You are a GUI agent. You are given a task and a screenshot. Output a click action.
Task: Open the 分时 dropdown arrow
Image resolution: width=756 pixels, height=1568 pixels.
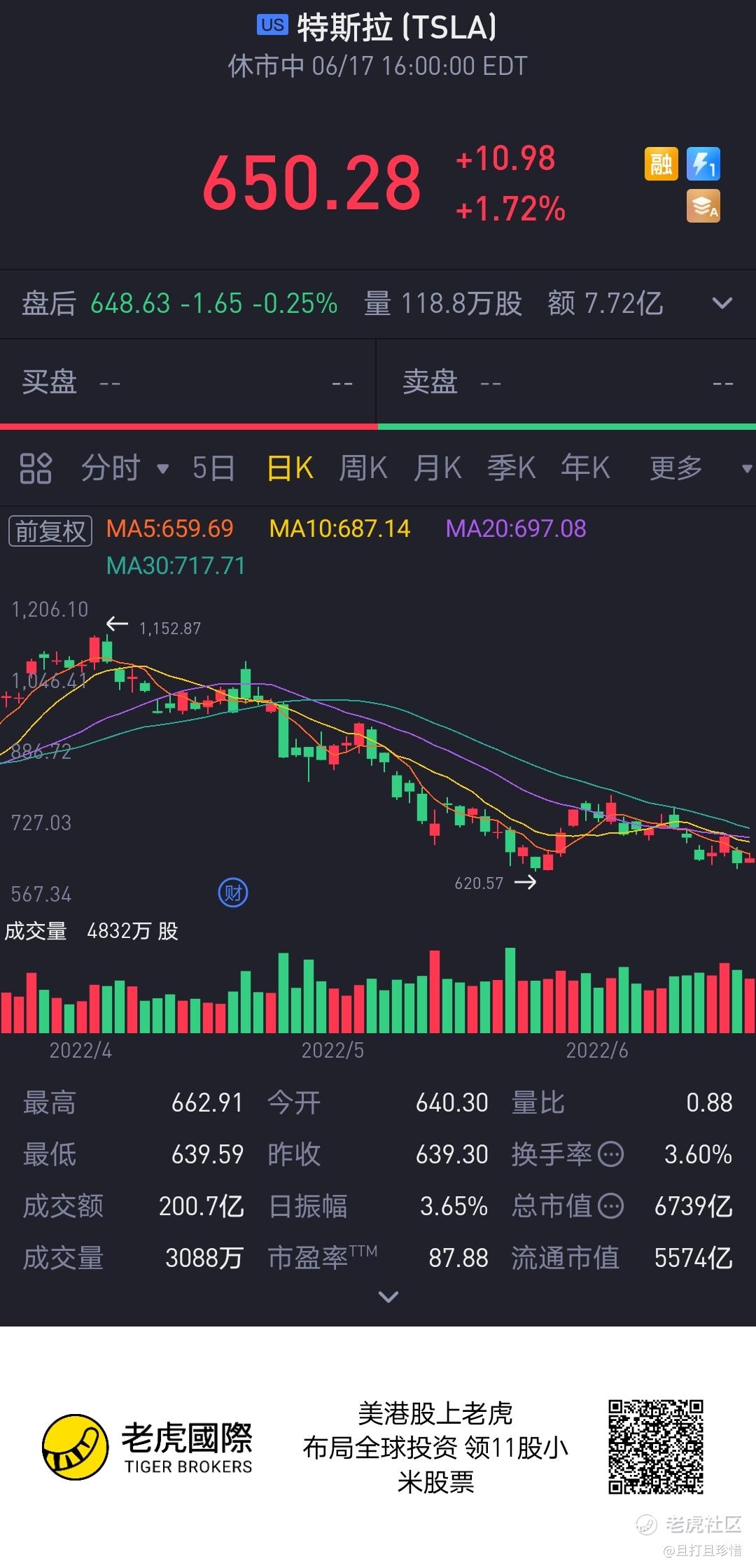[x=162, y=468]
